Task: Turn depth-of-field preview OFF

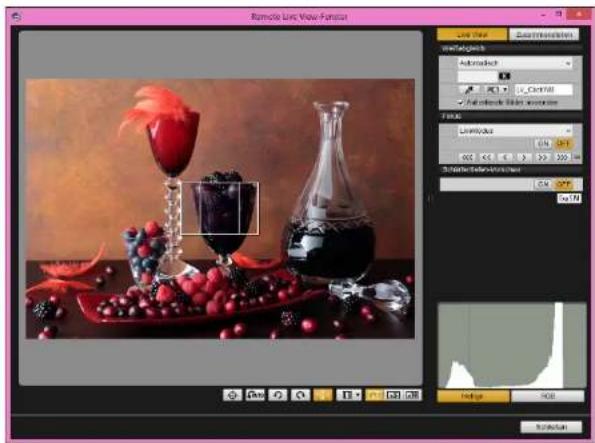Action: [563, 184]
